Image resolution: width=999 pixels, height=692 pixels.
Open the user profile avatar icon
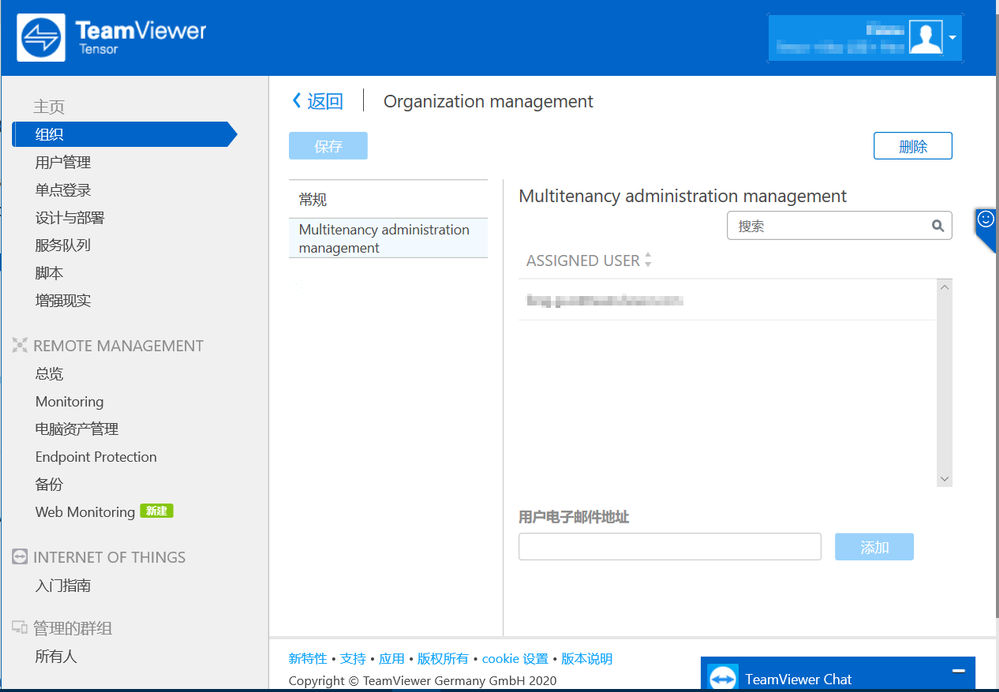[926, 37]
